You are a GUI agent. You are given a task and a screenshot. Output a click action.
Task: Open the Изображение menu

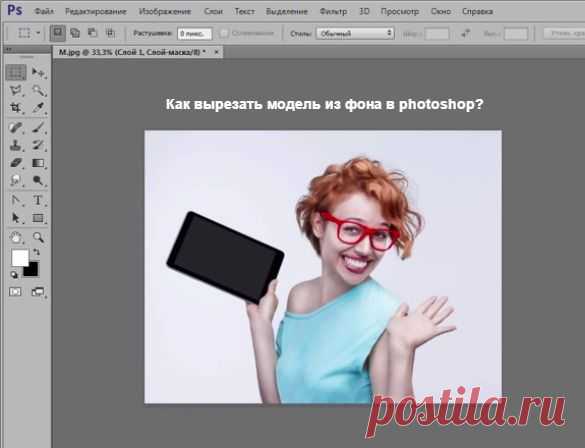[x=165, y=12]
